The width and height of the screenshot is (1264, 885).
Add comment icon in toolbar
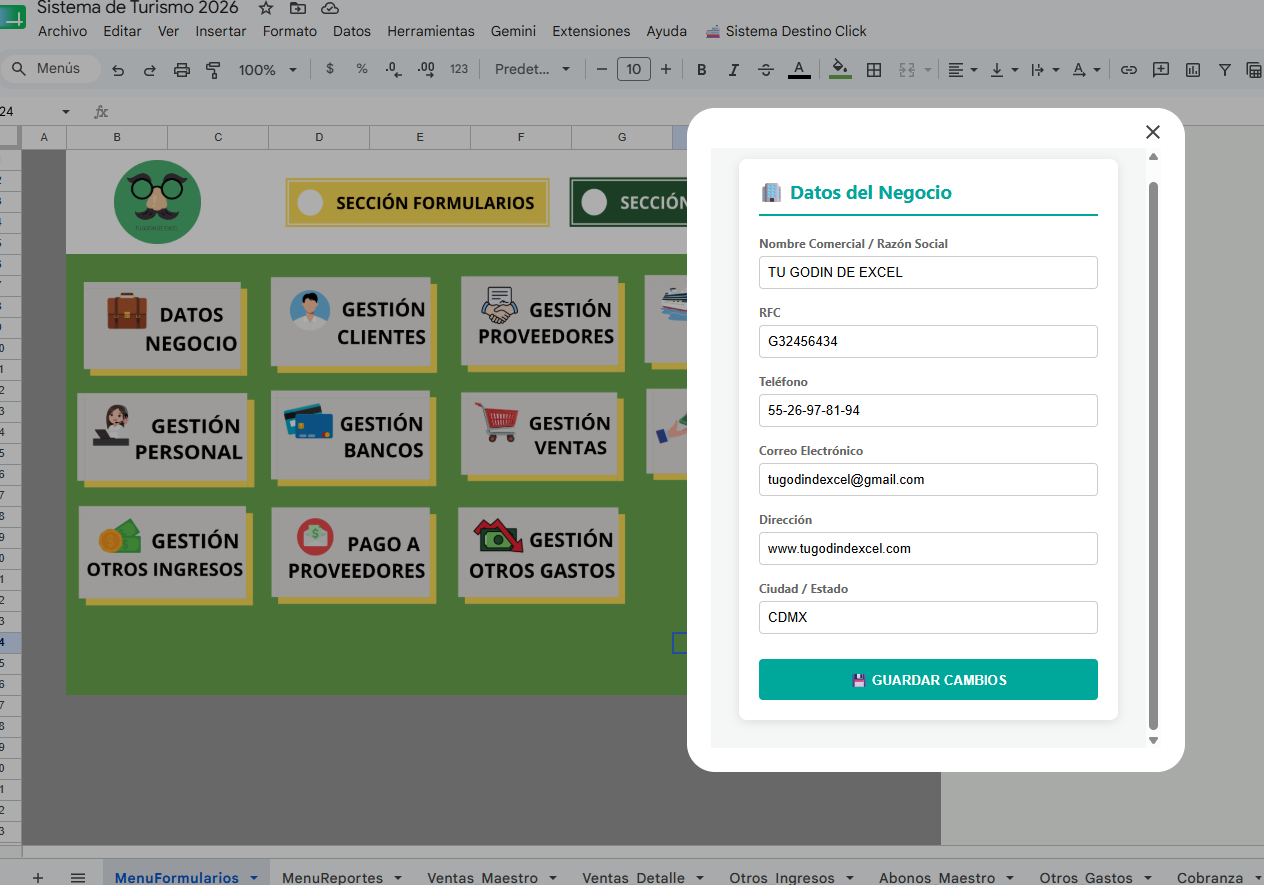(1161, 70)
